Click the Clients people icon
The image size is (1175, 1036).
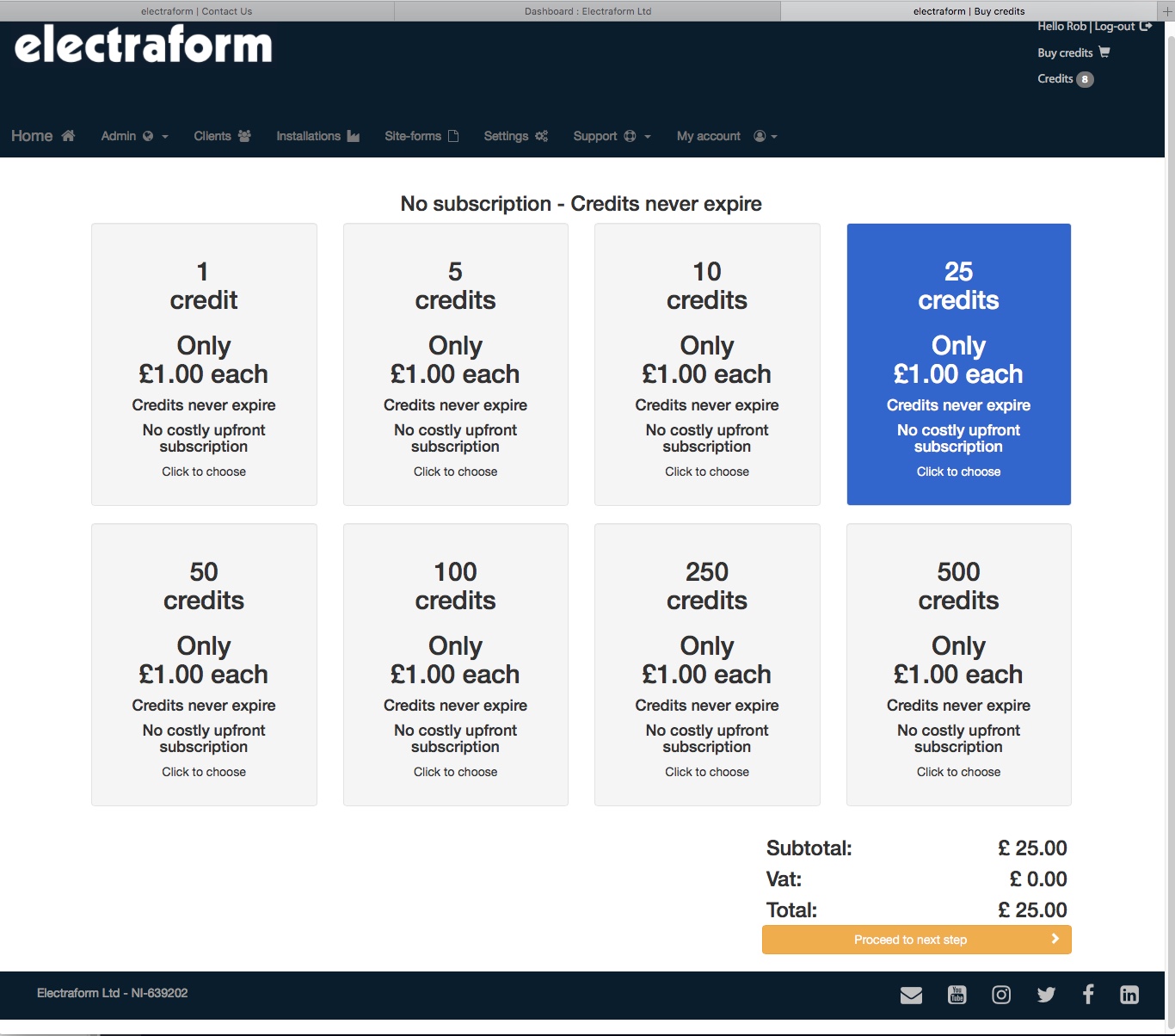click(244, 136)
